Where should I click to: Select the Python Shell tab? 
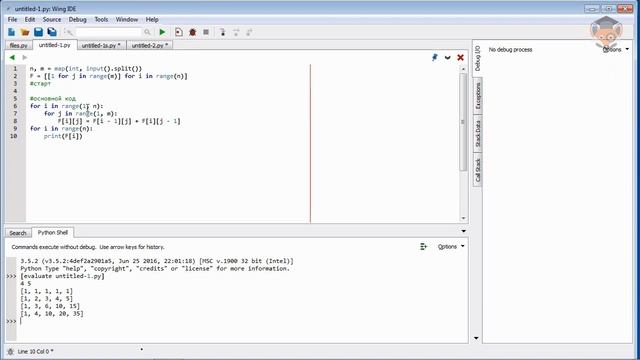click(53, 232)
